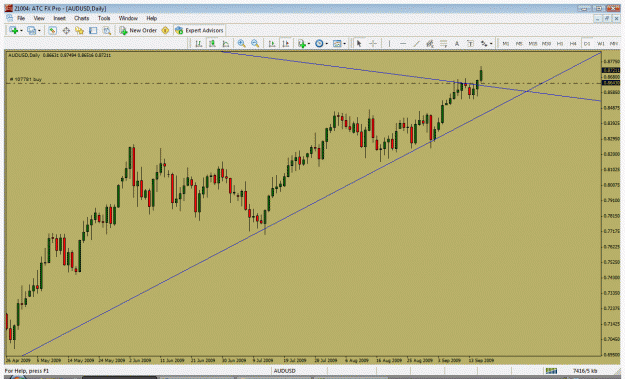Select the Trendline drawing tool
Image resolution: width=625 pixels, height=379 pixels.
pyautogui.click(x=416, y=43)
